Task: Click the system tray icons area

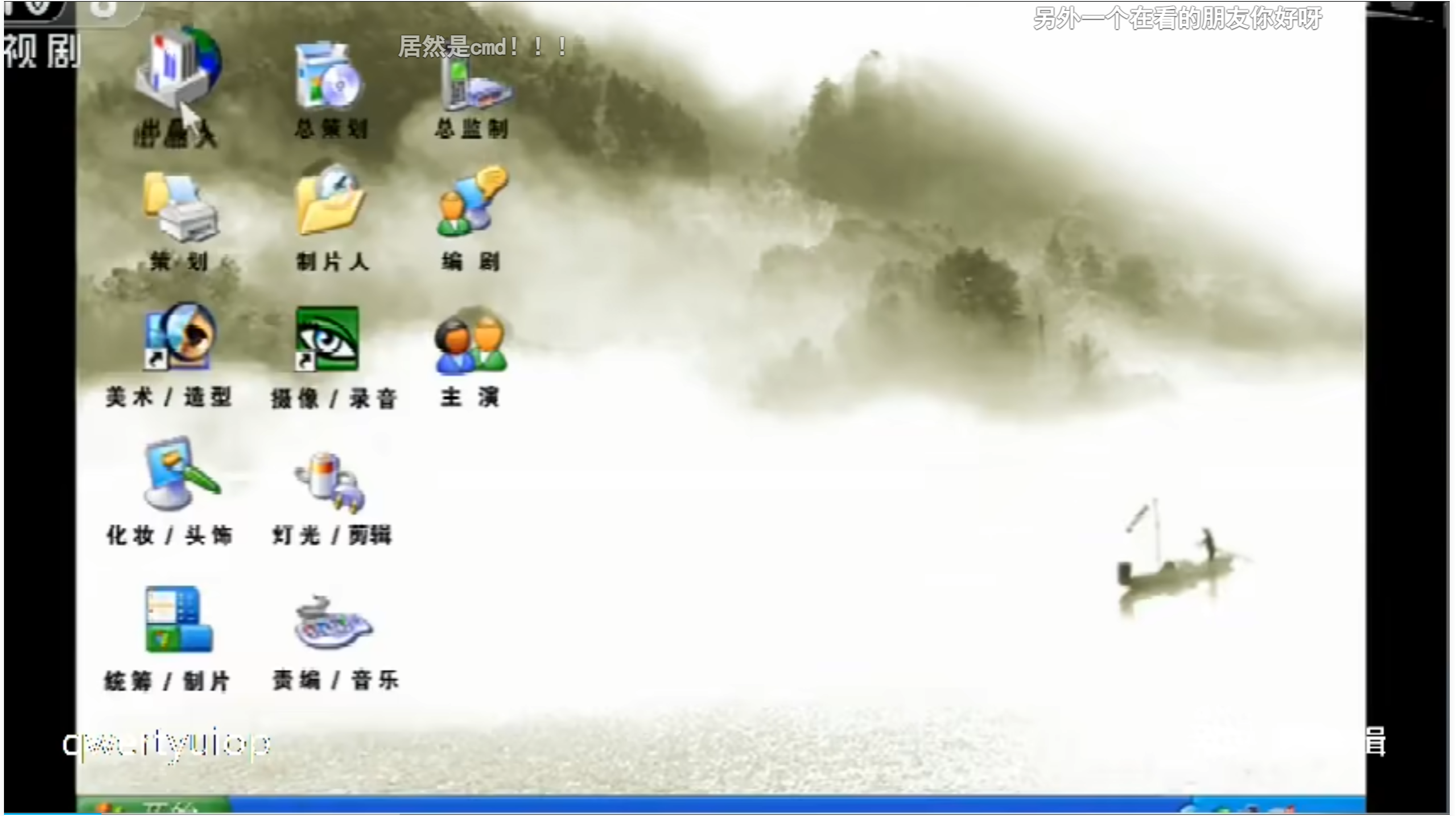Action: (1252, 808)
